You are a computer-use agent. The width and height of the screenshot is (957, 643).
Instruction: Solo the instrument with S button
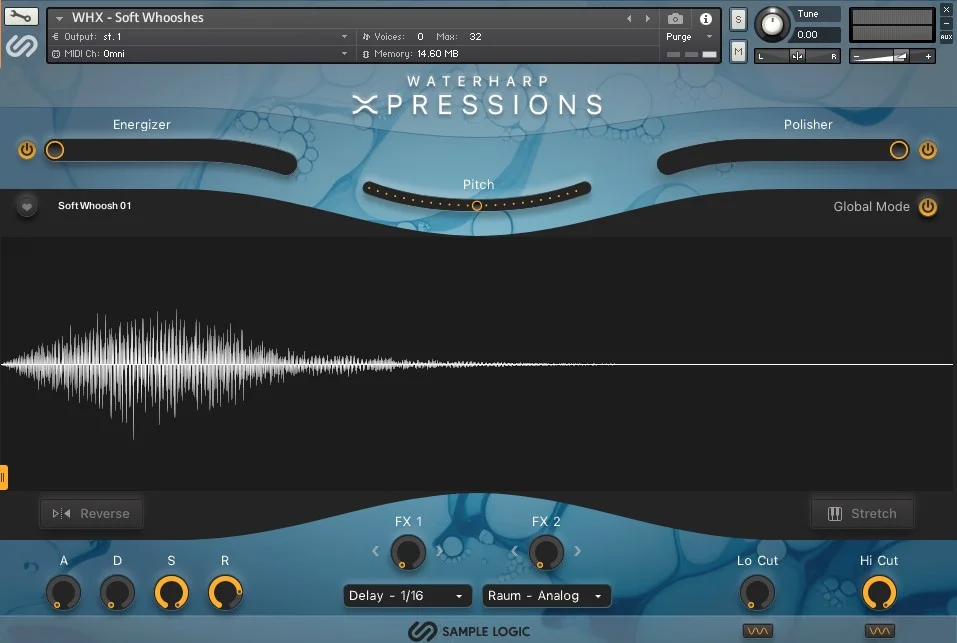[738, 20]
